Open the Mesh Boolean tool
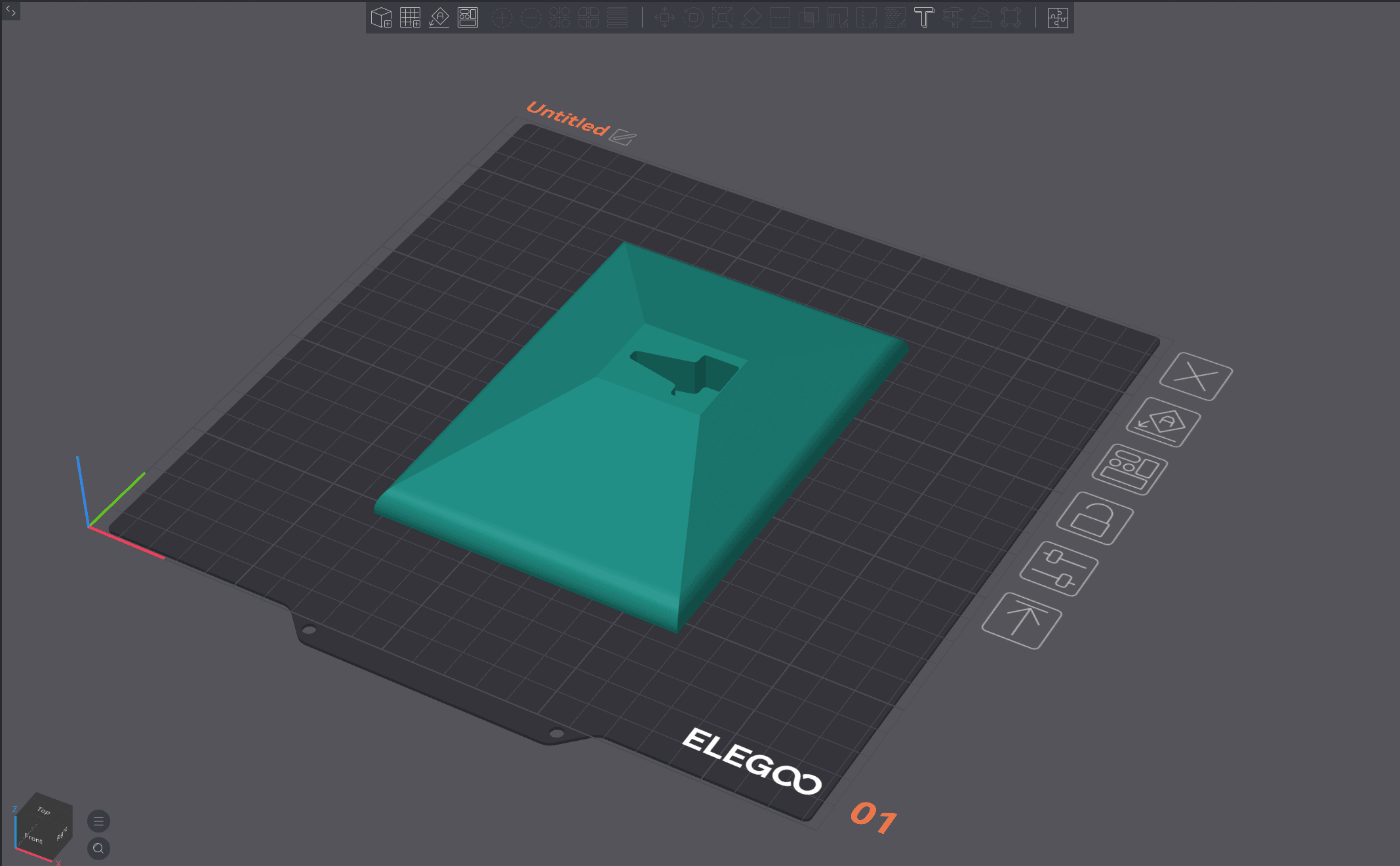This screenshot has height=866, width=1400. coord(809,18)
